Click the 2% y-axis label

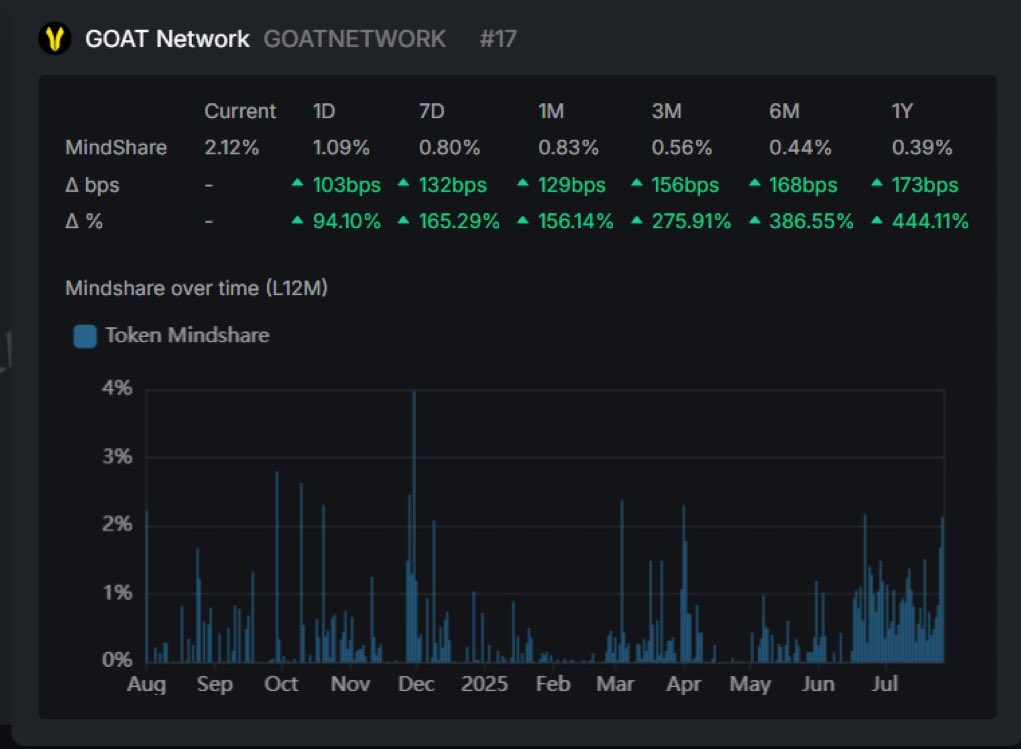pyautogui.click(x=117, y=524)
